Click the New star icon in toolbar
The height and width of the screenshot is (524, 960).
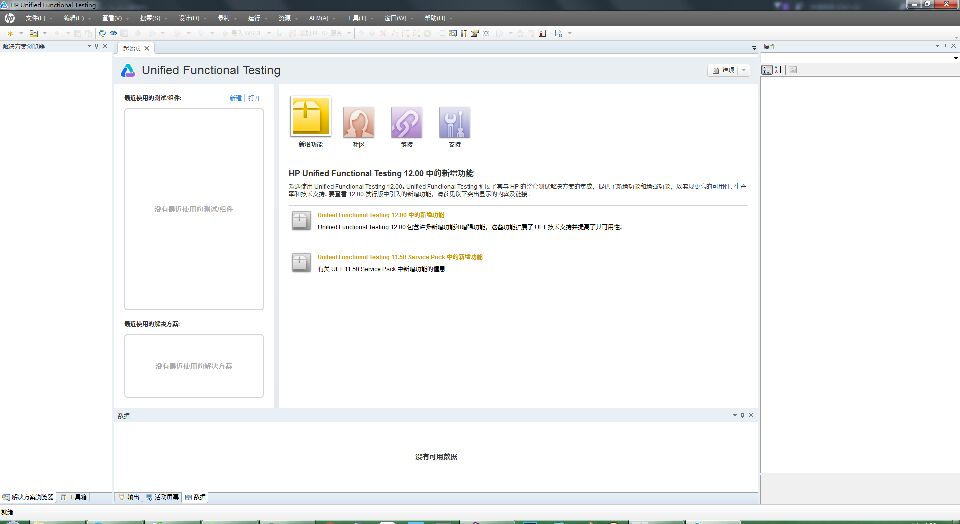point(9,33)
